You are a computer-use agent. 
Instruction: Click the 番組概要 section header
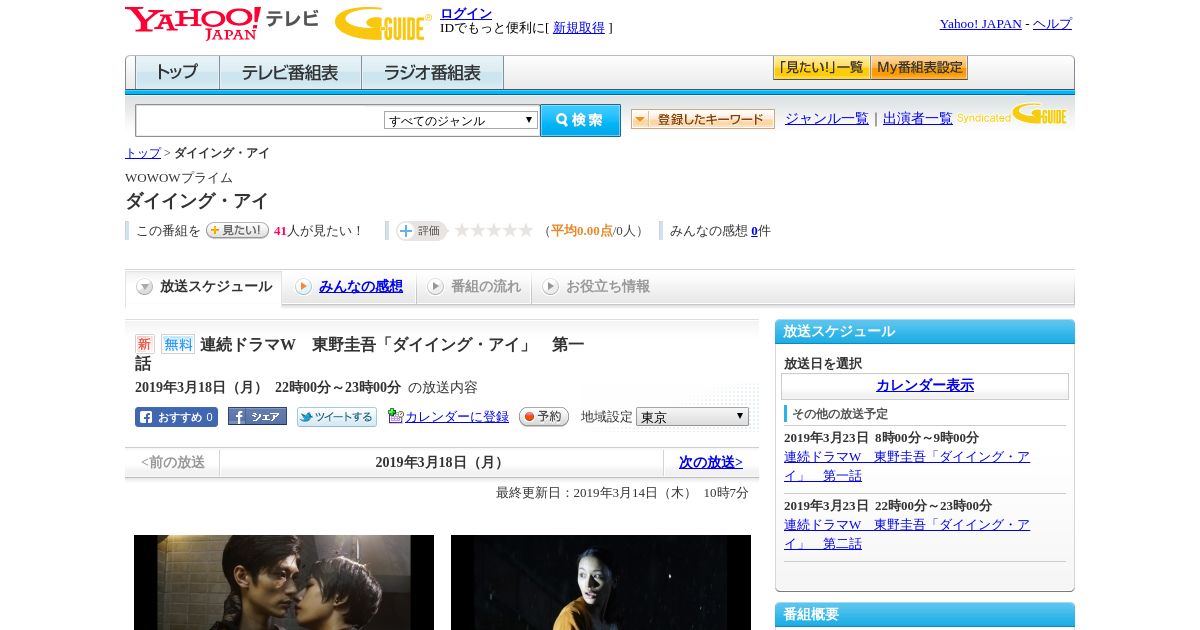coord(925,614)
